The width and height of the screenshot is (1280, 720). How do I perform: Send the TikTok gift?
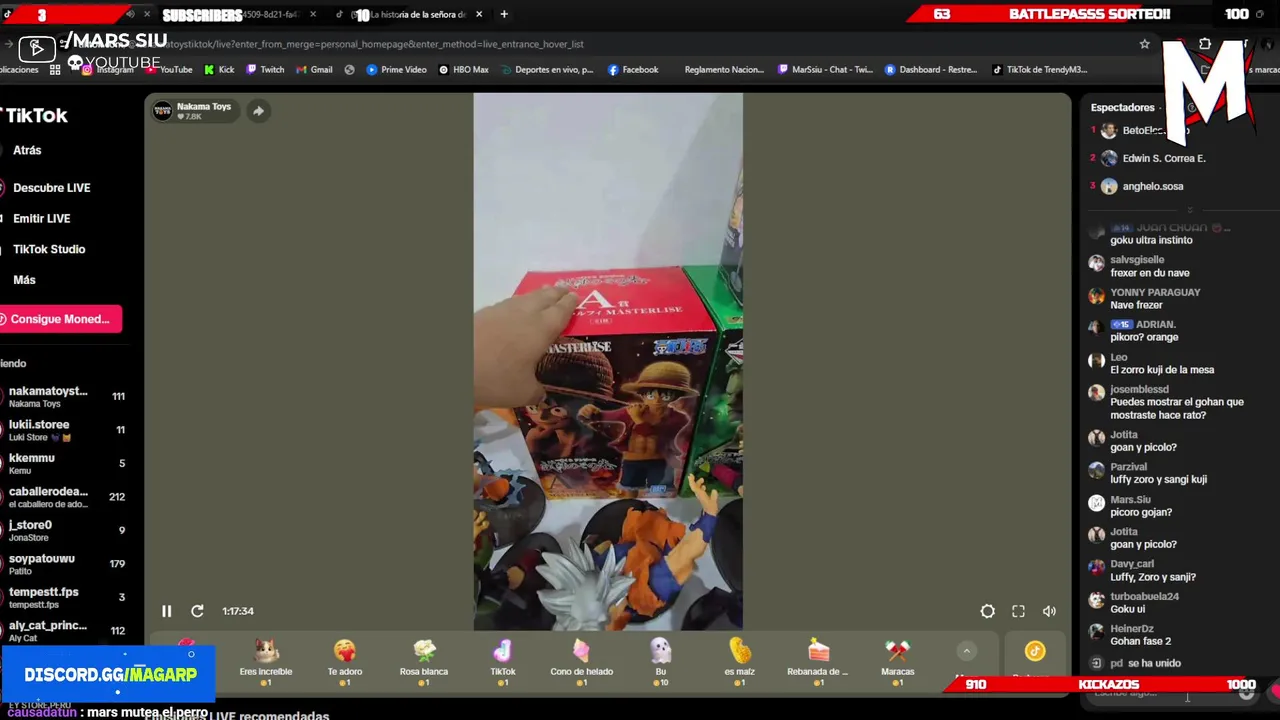point(503,662)
